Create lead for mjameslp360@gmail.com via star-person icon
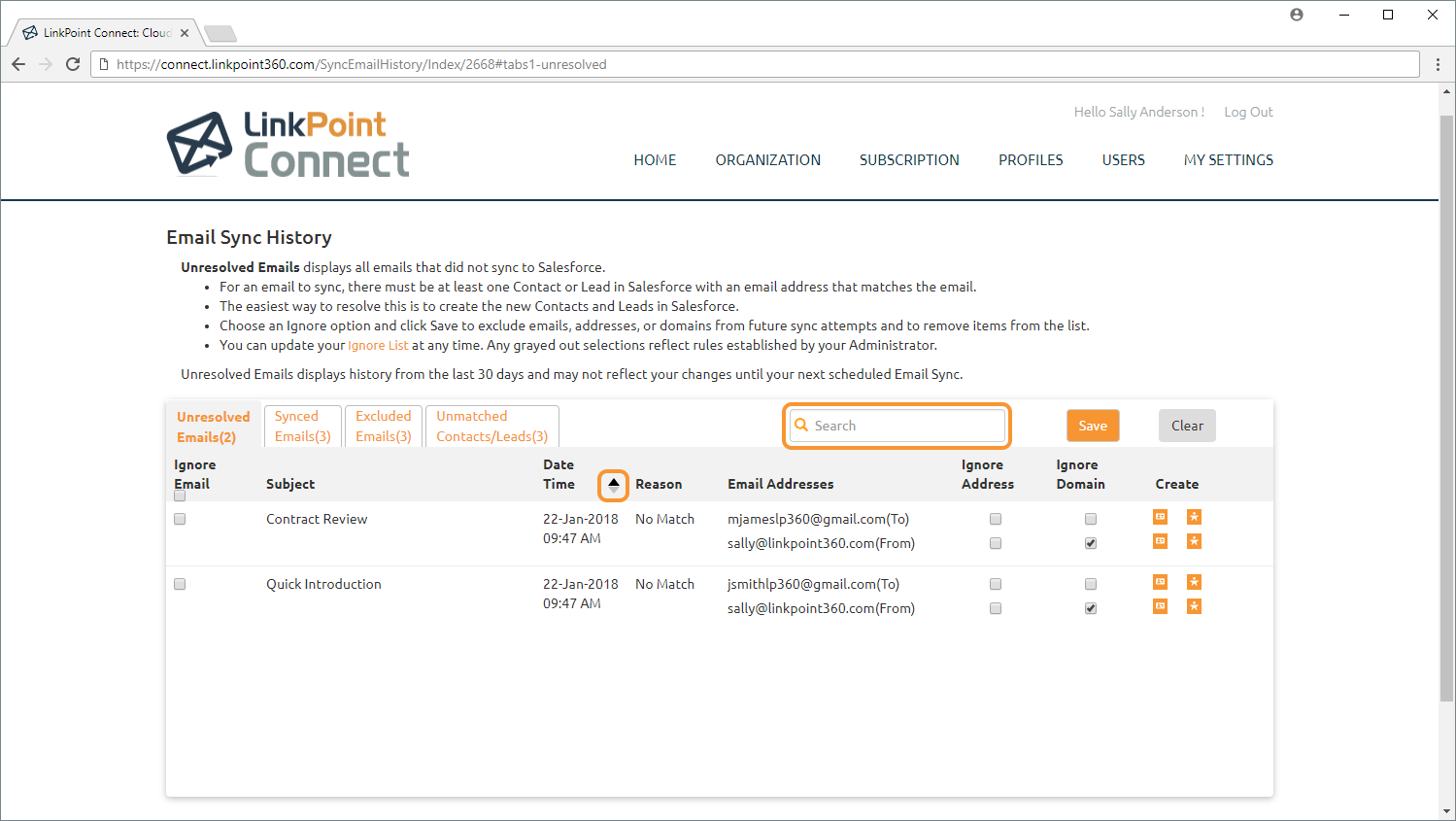1456x821 pixels. 1195,517
